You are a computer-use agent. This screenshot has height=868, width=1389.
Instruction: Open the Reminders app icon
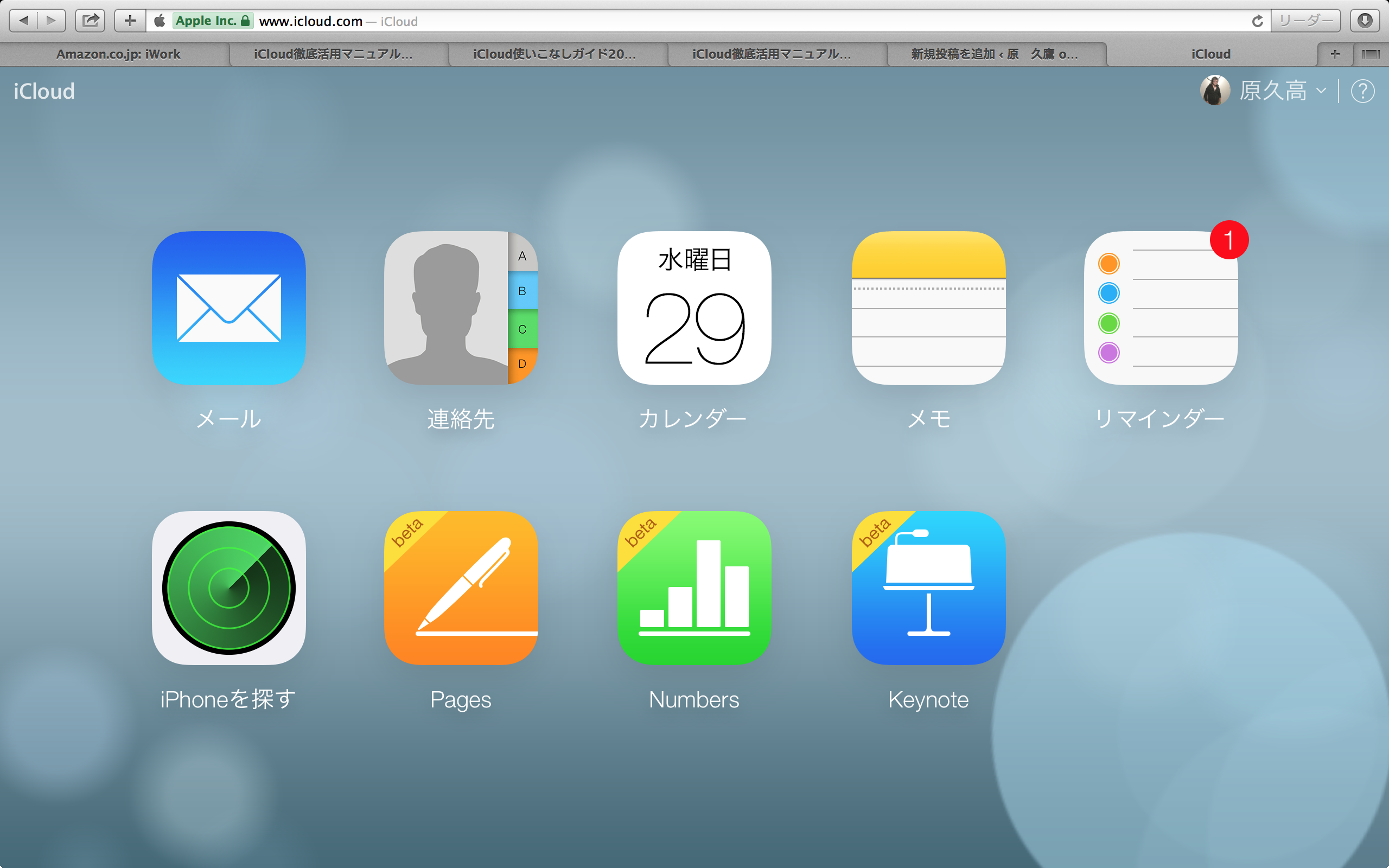1161,308
